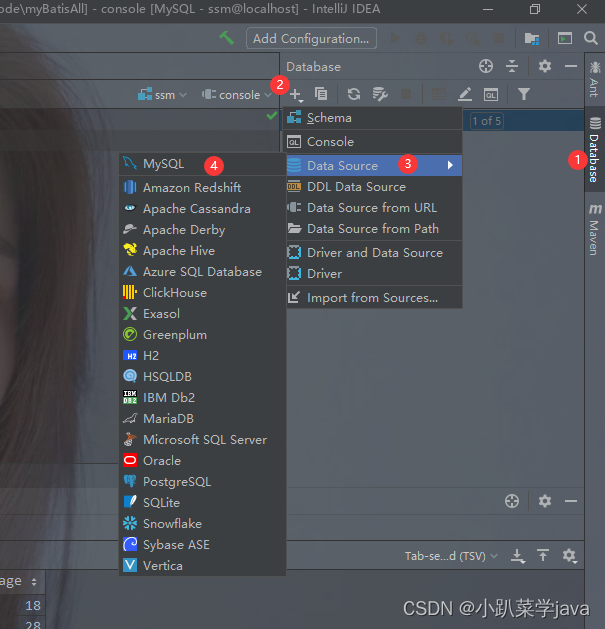Image resolution: width=605 pixels, height=629 pixels.
Task: Select Azure SQL Database entry
Action: pyautogui.click(x=202, y=272)
